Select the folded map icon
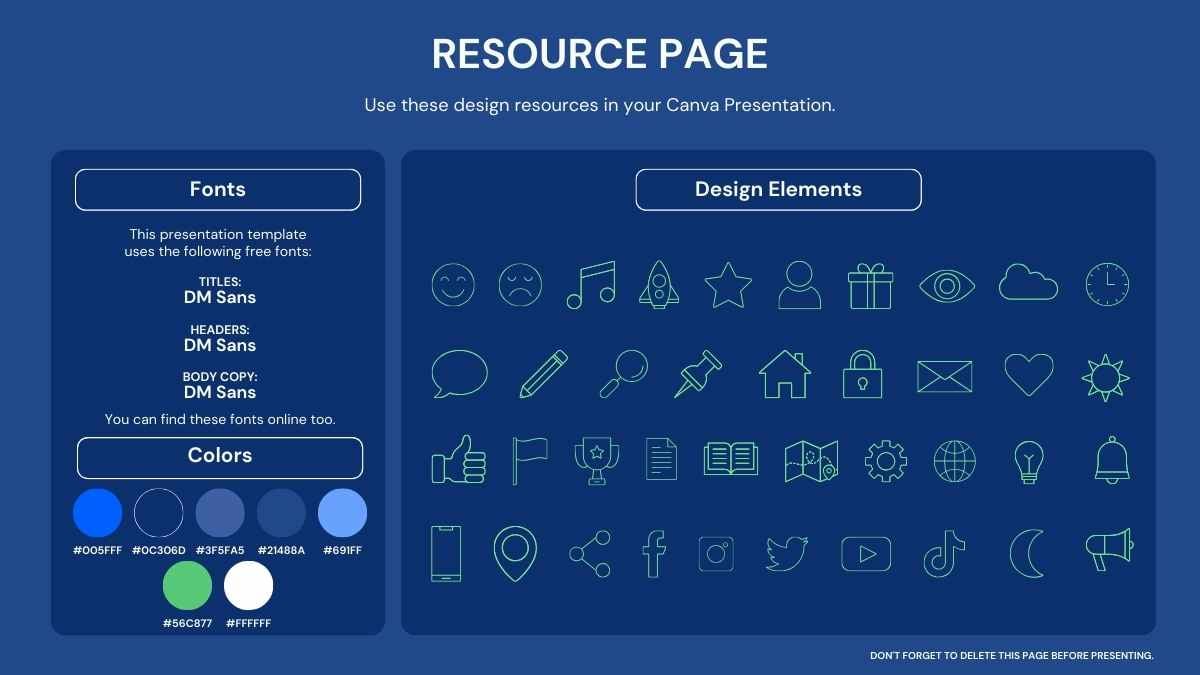Viewport: 1200px width, 675px height. click(x=812, y=461)
